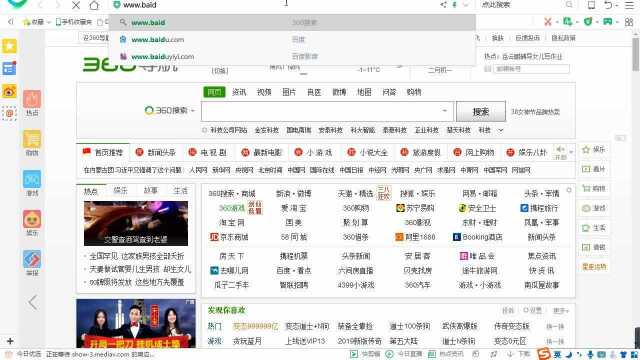This screenshot has height=360, width=640.
Task: Expand more hot keywords with the chevron
Action: click(501, 130)
